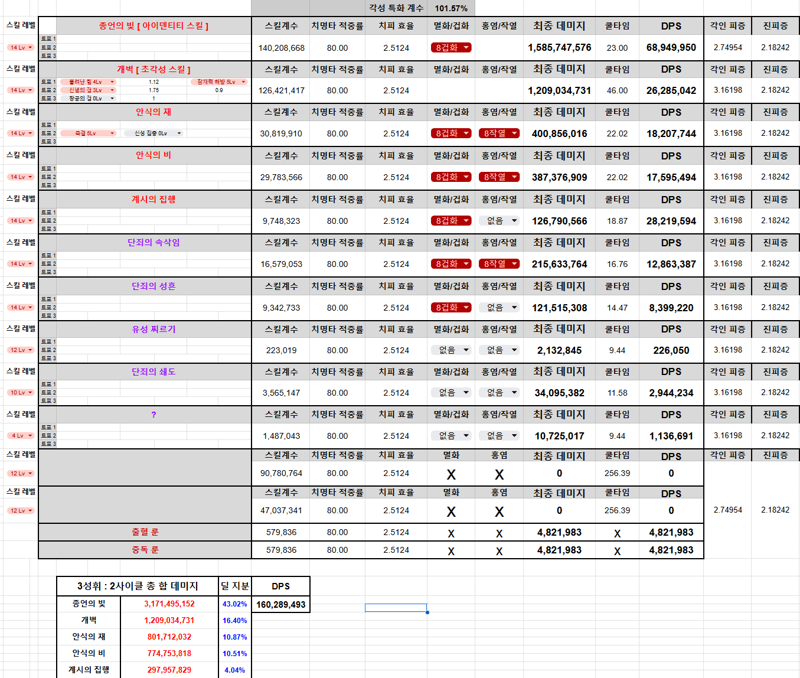Open the 8겁화 dropdown in 안식의 비 row
The height and width of the screenshot is (678, 800).
click(451, 177)
